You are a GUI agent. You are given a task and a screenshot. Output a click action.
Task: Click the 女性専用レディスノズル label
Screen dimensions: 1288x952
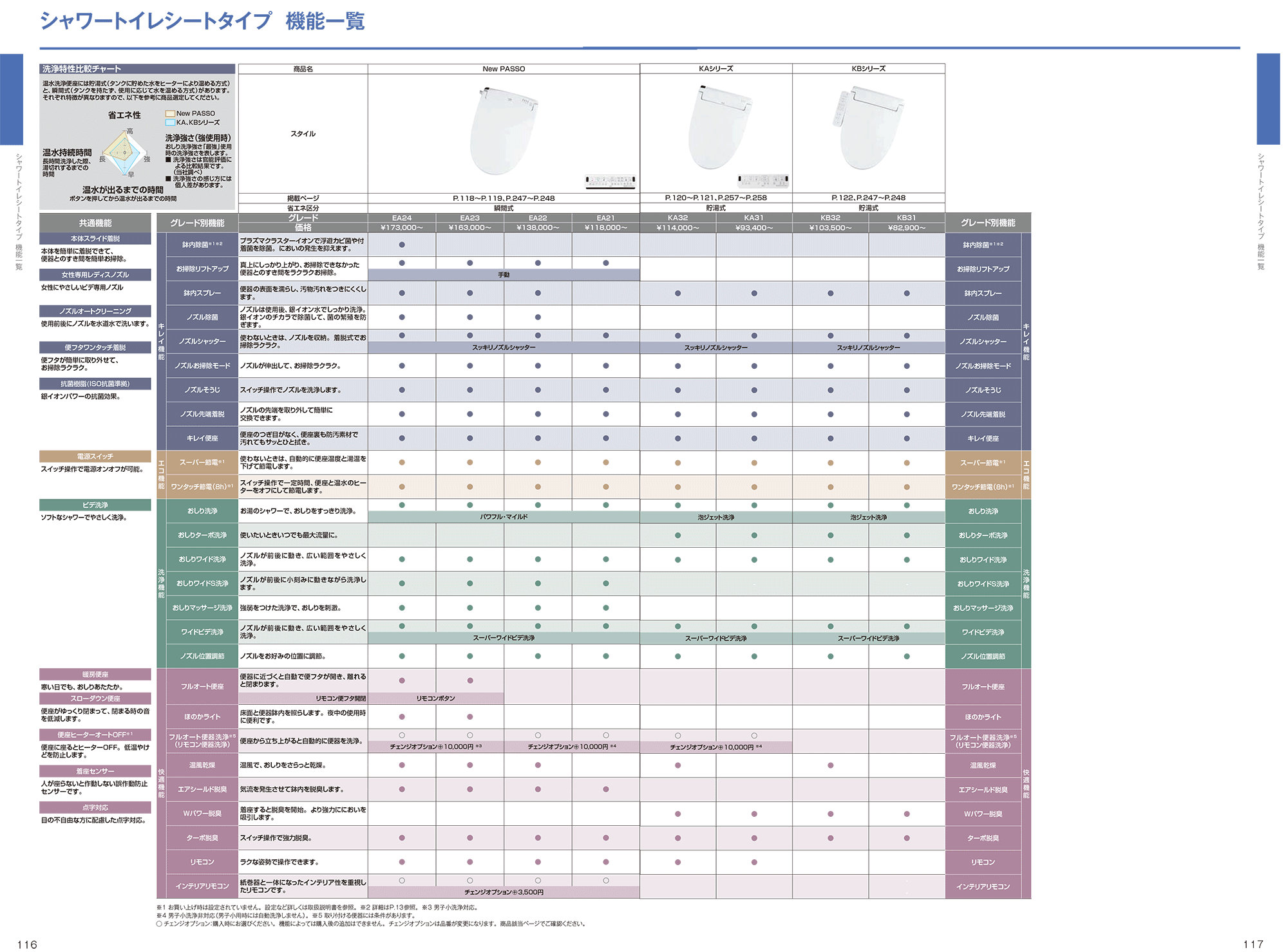(95, 275)
